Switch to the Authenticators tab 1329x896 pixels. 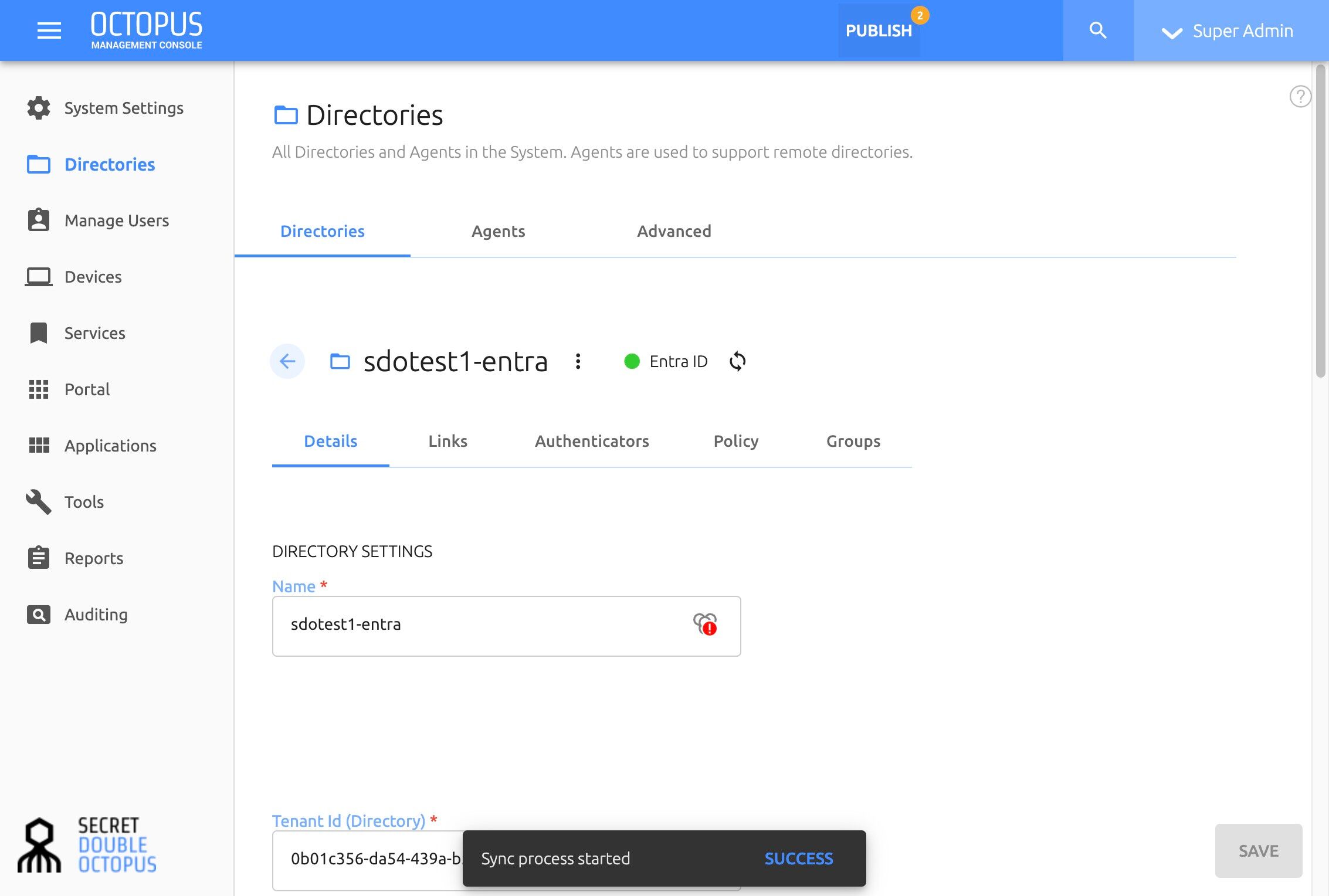592,441
